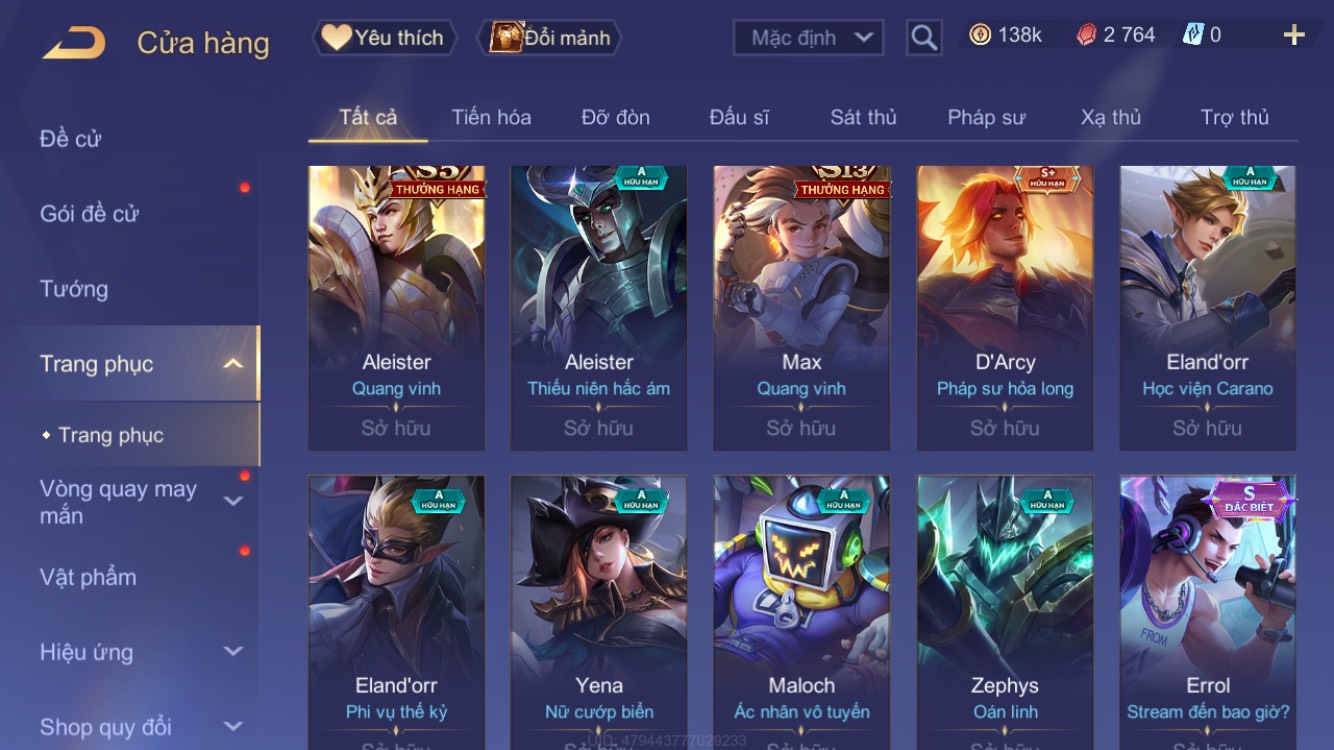Select the Trang phục sub-item in sidebar

point(110,435)
